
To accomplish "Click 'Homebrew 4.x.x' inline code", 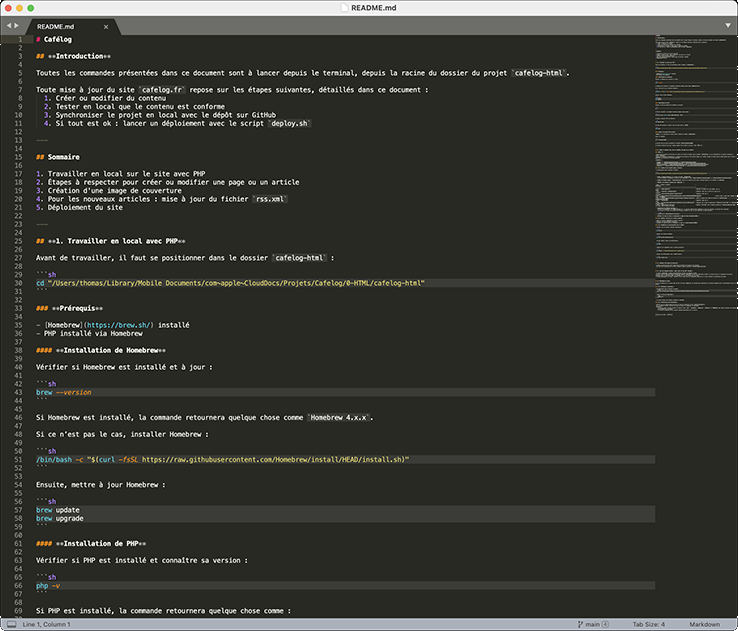I will pos(338,418).
